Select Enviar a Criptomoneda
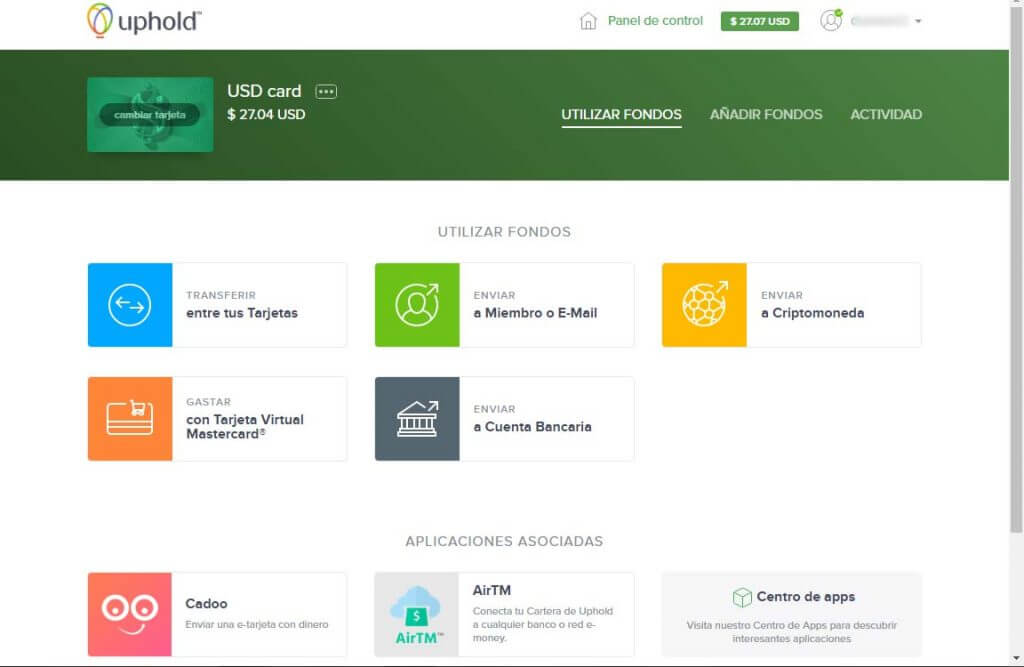Screen dimensions: 1024x667 pos(792,305)
